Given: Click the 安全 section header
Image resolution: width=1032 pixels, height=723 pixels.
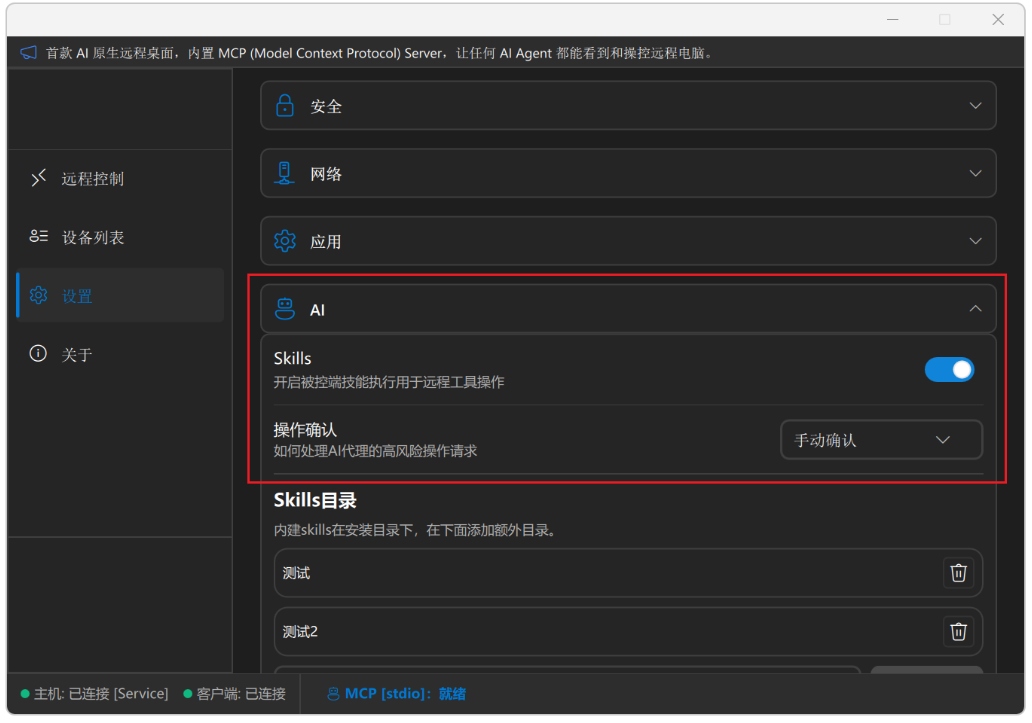Looking at the screenshot, I should 628,106.
